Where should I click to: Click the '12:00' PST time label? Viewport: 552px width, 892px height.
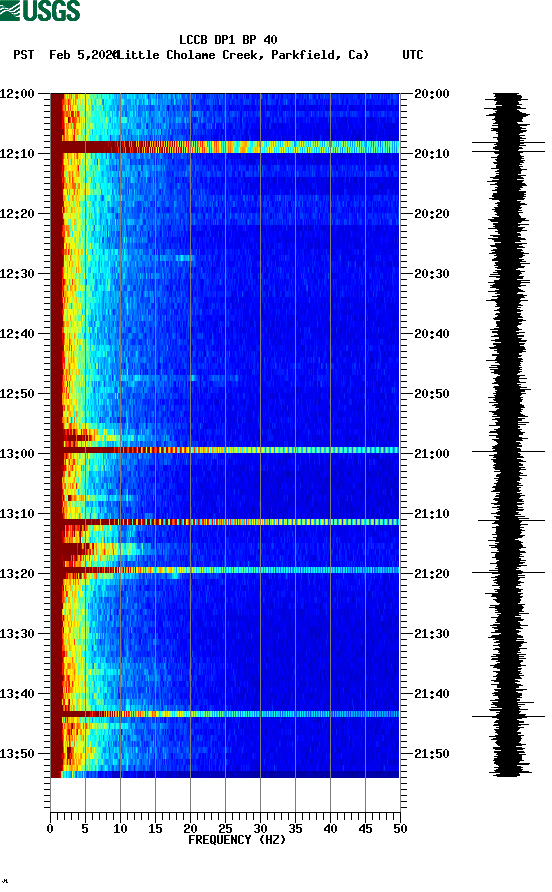(17, 93)
